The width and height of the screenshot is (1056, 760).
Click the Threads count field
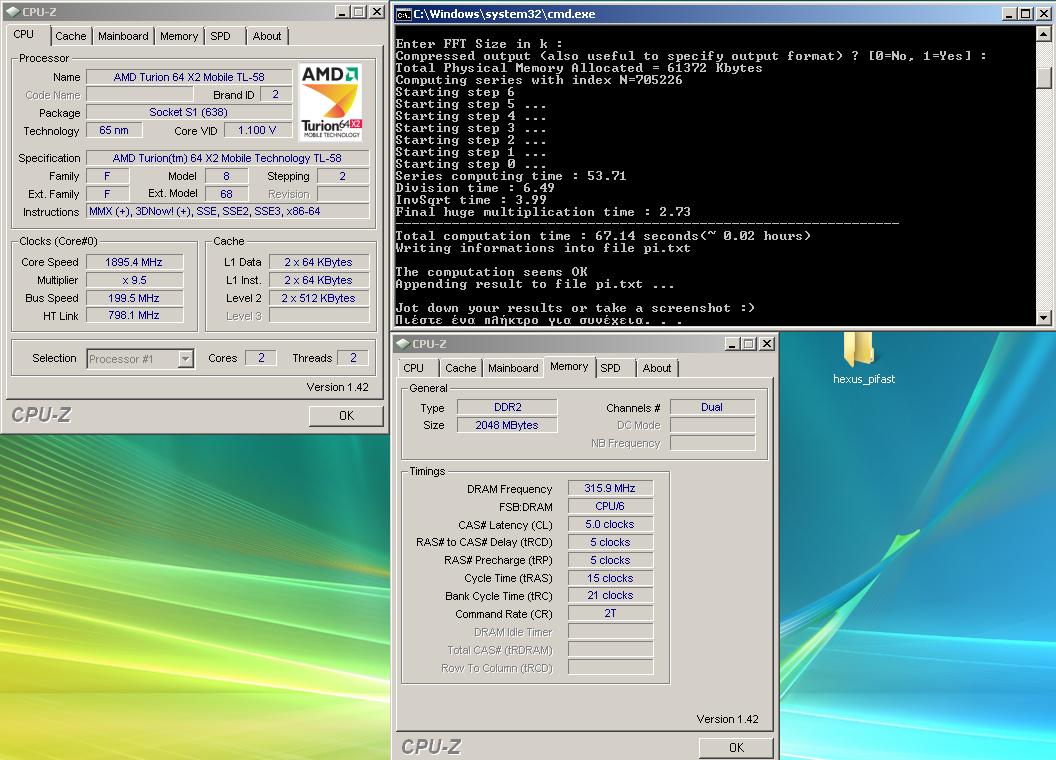click(353, 358)
